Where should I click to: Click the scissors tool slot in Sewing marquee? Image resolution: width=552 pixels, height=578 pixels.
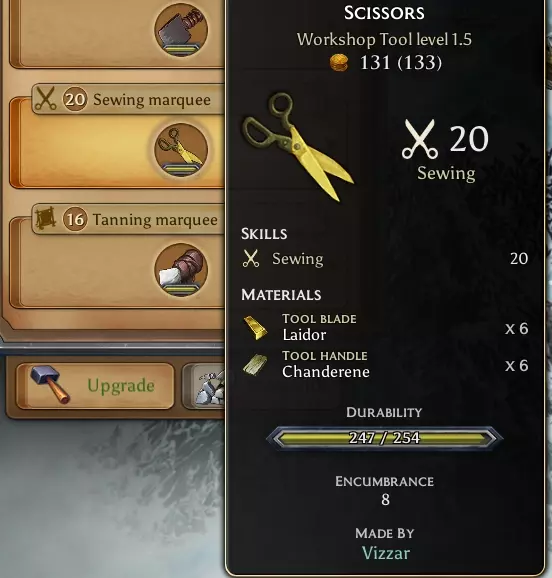coord(181,150)
